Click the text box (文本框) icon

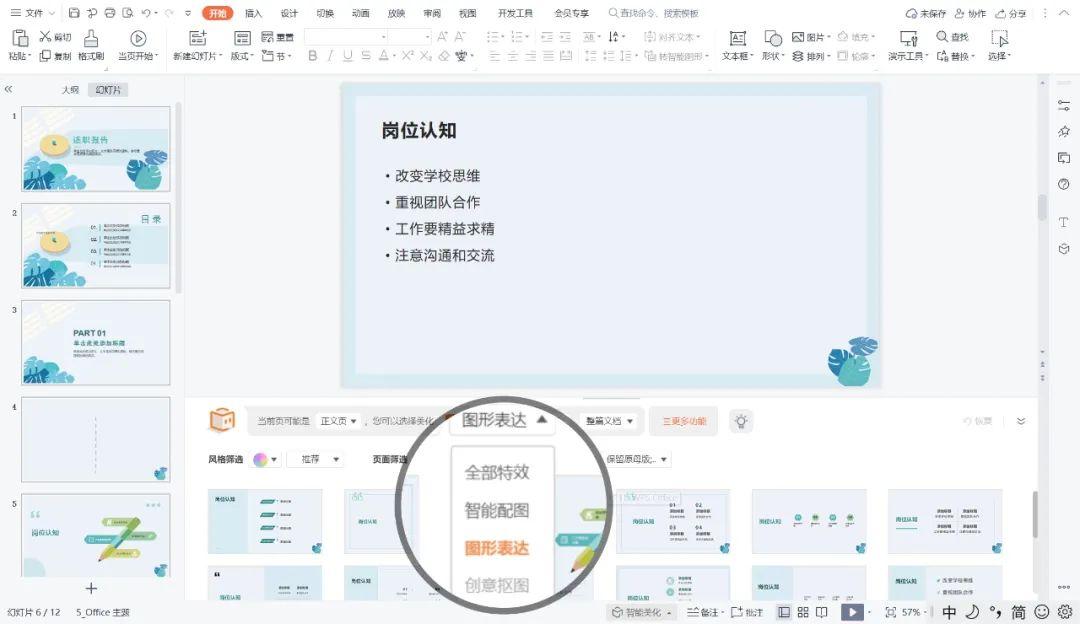(738, 39)
